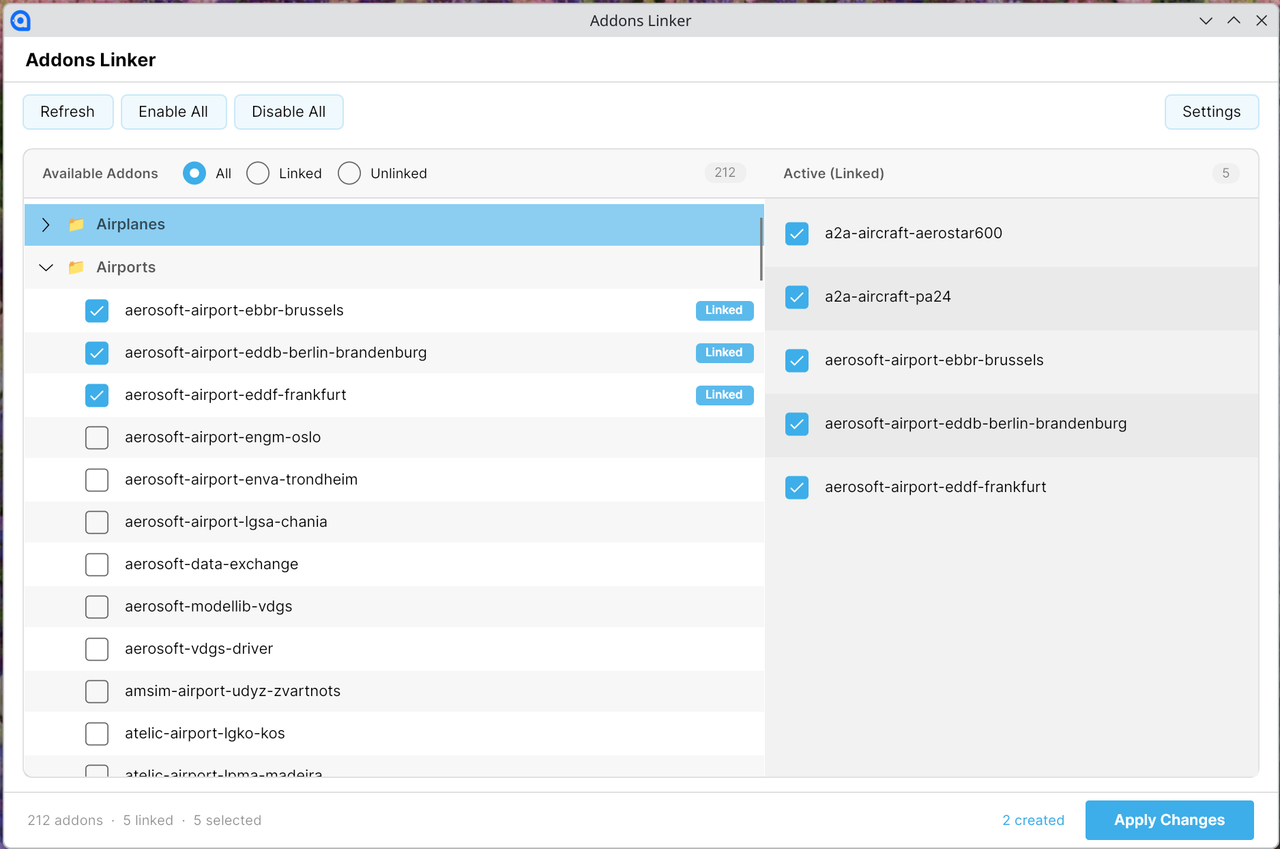Click the Linked badge on eddb-berlin-brandenburg row
The image size is (1280, 849).
point(724,353)
